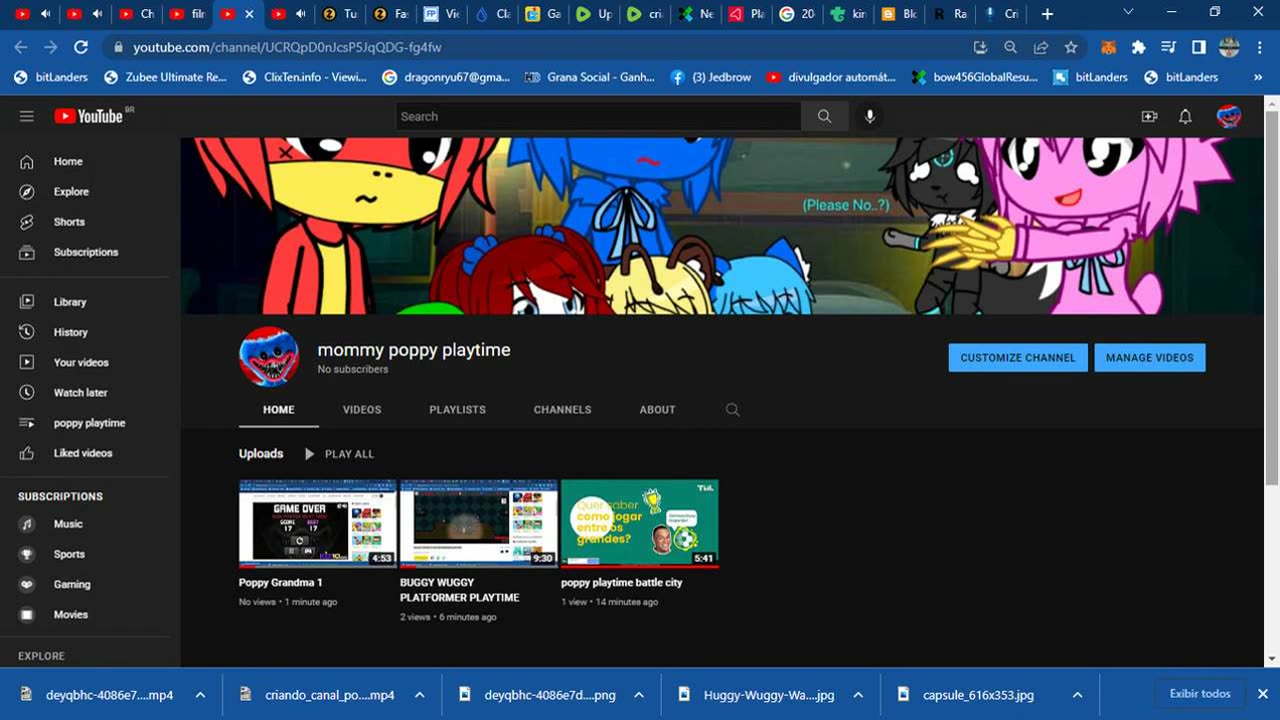The width and height of the screenshot is (1280, 720).
Task: Open a new browser tab
Action: tap(1047, 14)
